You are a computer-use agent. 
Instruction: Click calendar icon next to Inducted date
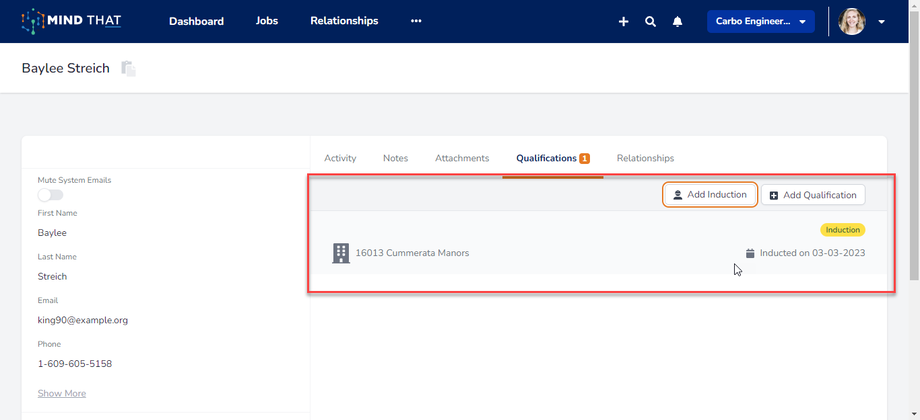click(750, 253)
